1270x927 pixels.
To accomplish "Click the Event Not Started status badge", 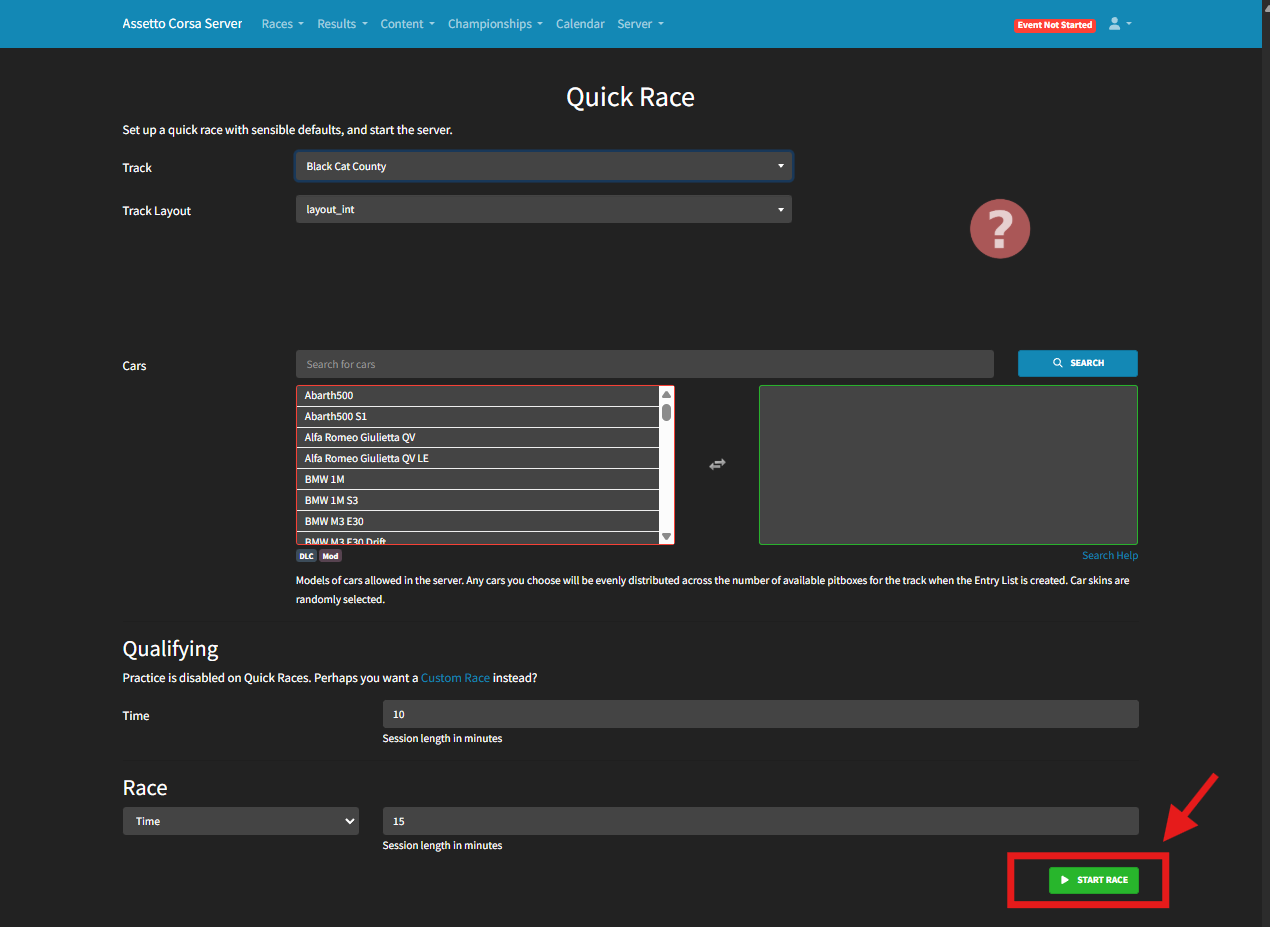I will (1054, 25).
